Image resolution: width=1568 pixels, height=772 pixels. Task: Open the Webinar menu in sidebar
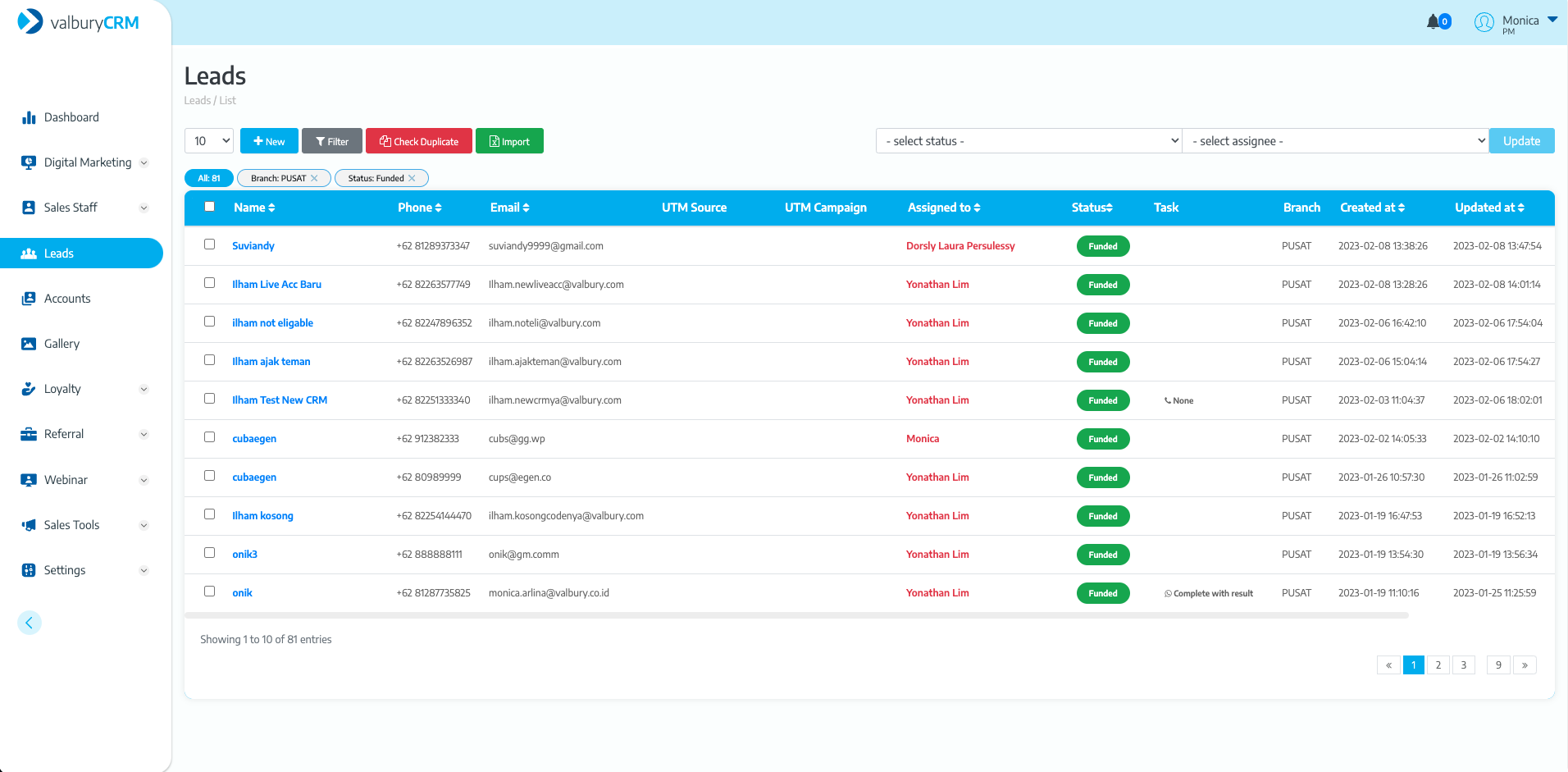click(x=66, y=480)
